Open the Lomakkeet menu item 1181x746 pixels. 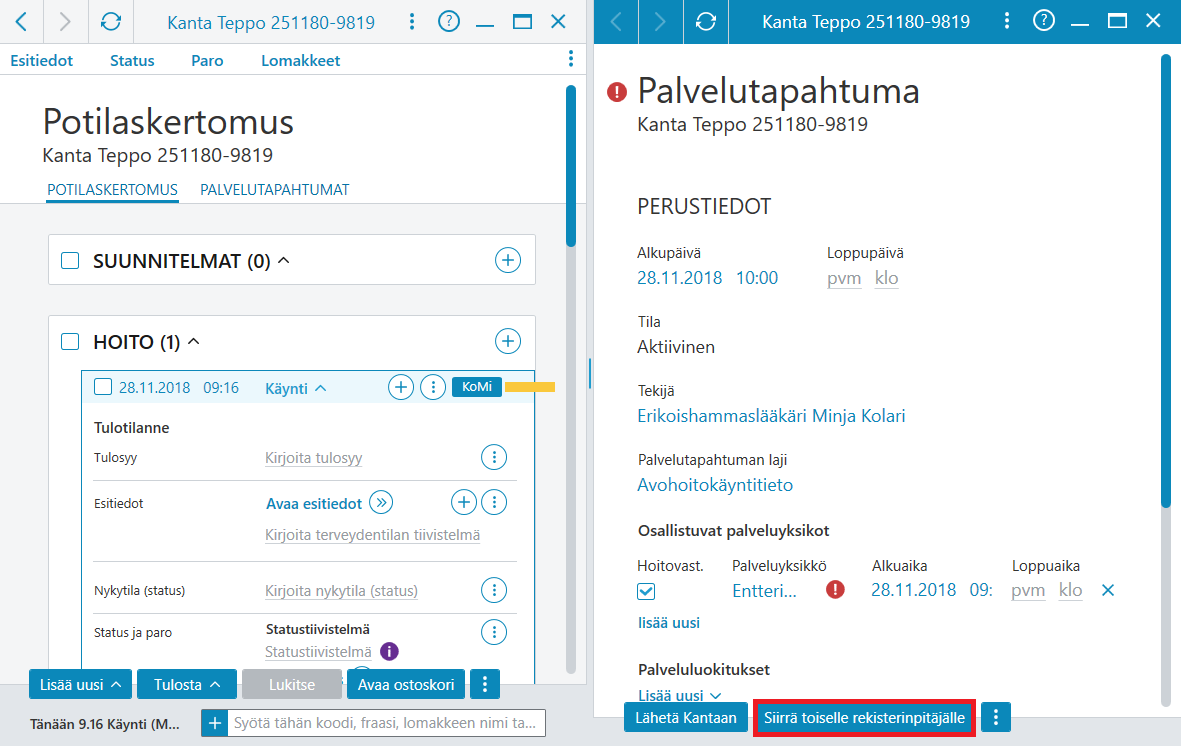point(301,60)
